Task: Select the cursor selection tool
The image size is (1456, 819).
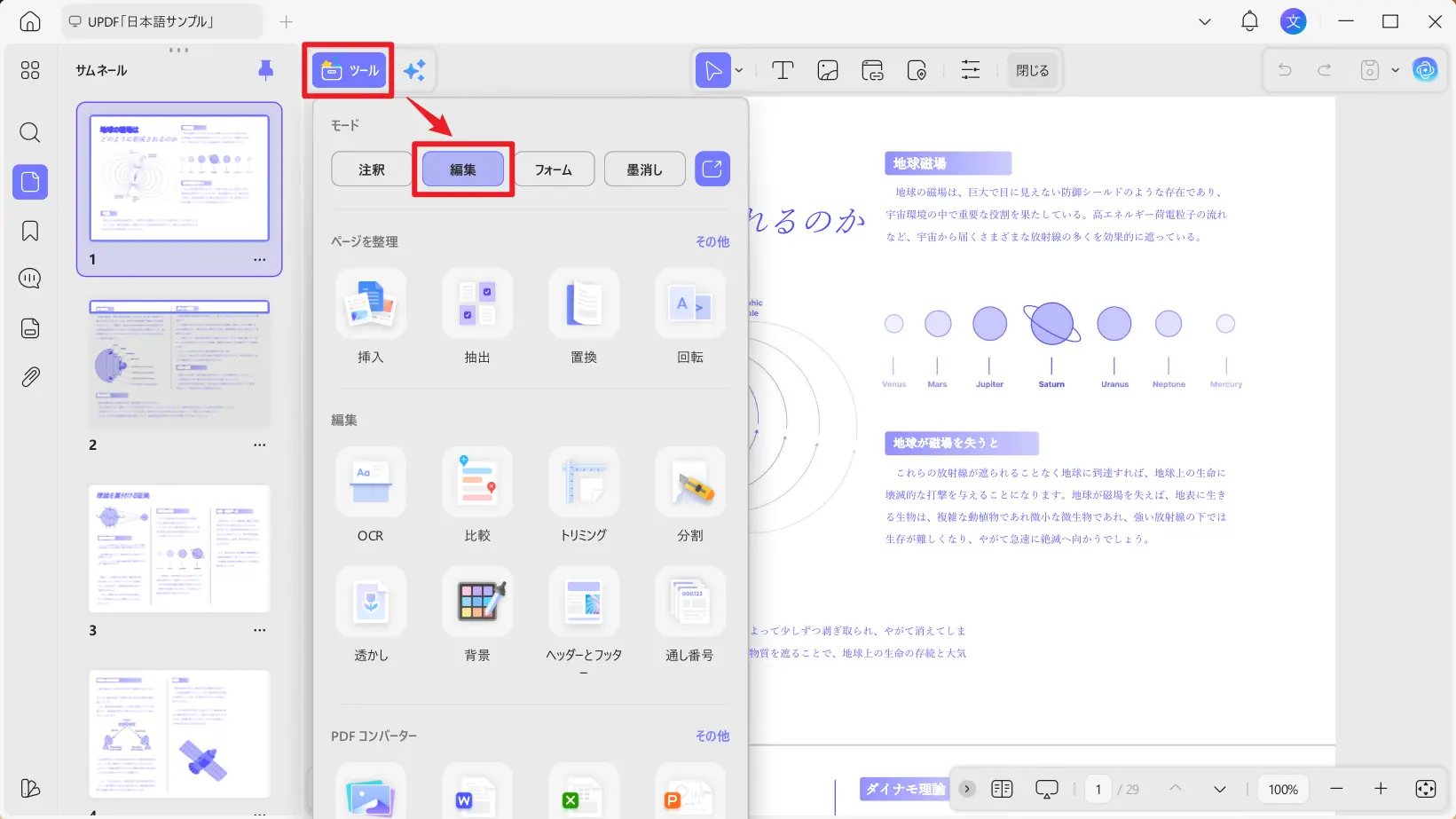Action: (x=713, y=70)
